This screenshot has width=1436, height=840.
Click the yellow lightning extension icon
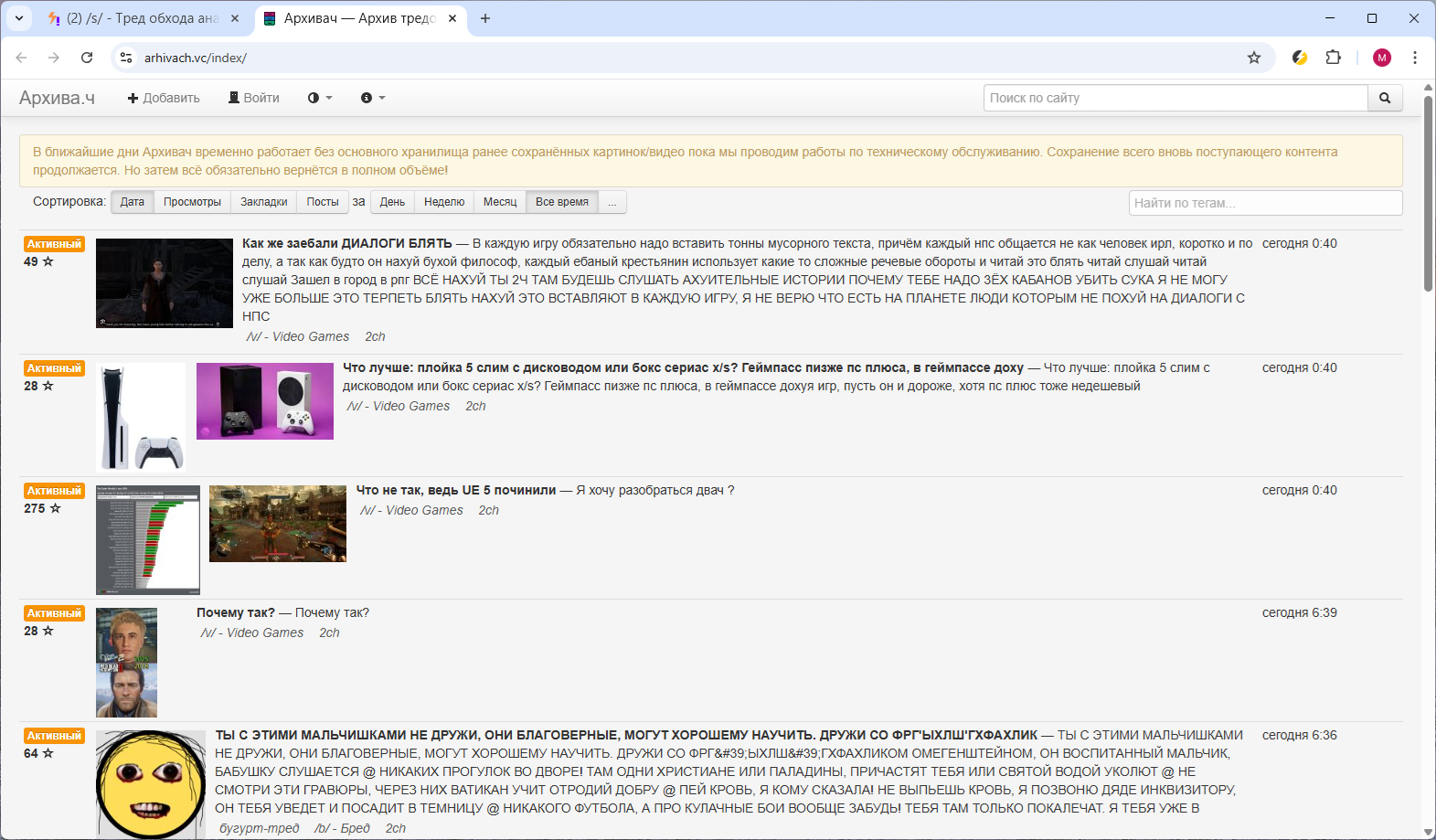pos(1300,58)
